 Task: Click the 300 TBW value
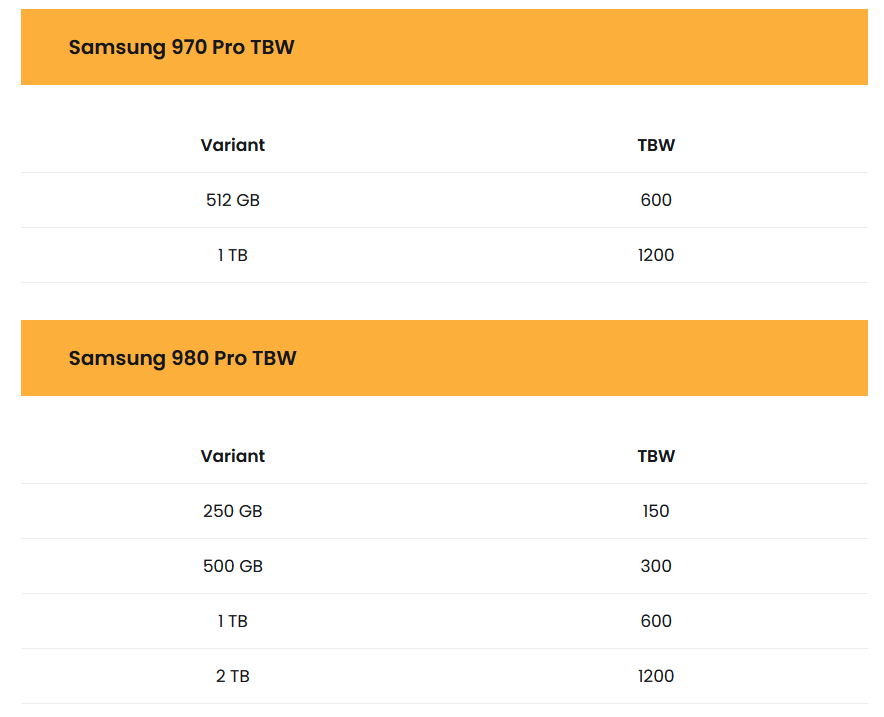(656, 566)
